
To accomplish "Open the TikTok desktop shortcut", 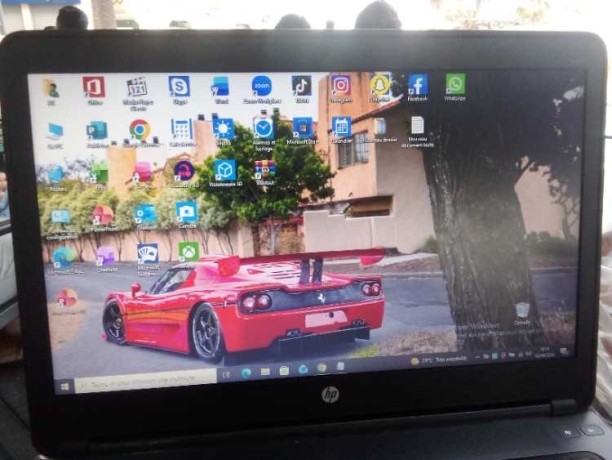I will (302, 89).
